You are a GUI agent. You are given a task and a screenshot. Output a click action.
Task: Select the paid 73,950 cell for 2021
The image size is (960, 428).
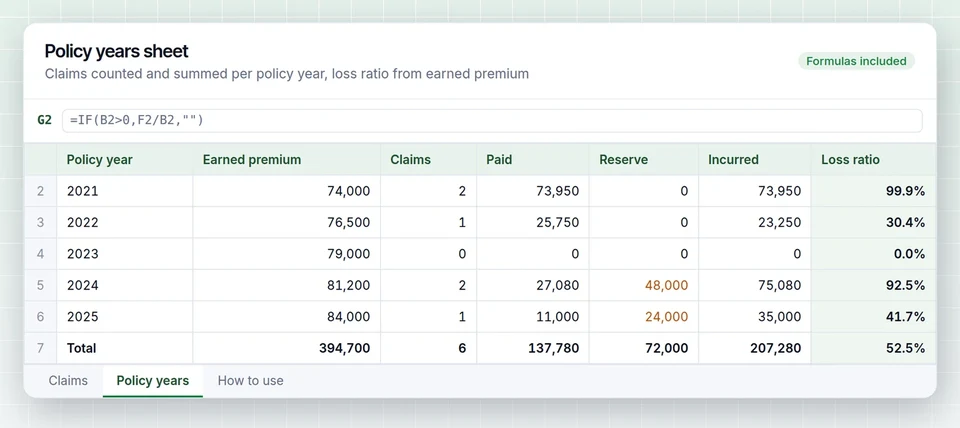click(533, 191)
